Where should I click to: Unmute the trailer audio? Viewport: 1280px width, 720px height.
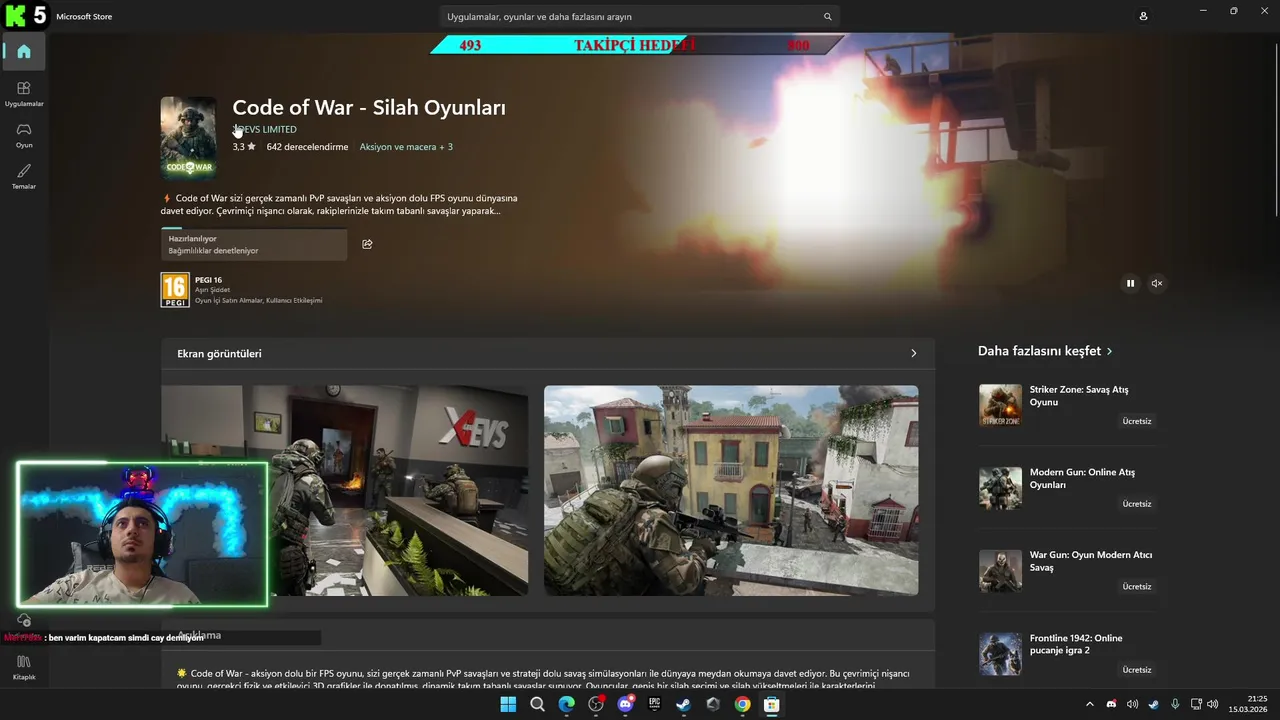point(1157,283)
